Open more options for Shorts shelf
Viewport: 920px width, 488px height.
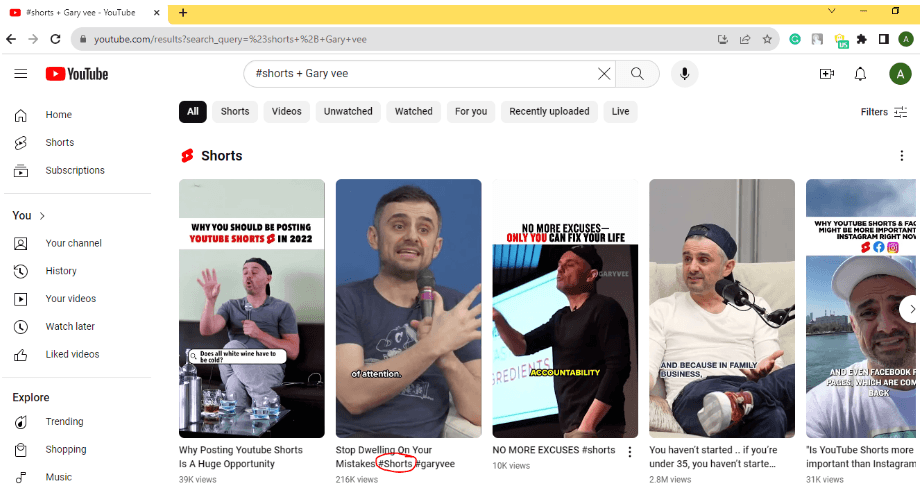pyautogui.click(x=902, y=155)
